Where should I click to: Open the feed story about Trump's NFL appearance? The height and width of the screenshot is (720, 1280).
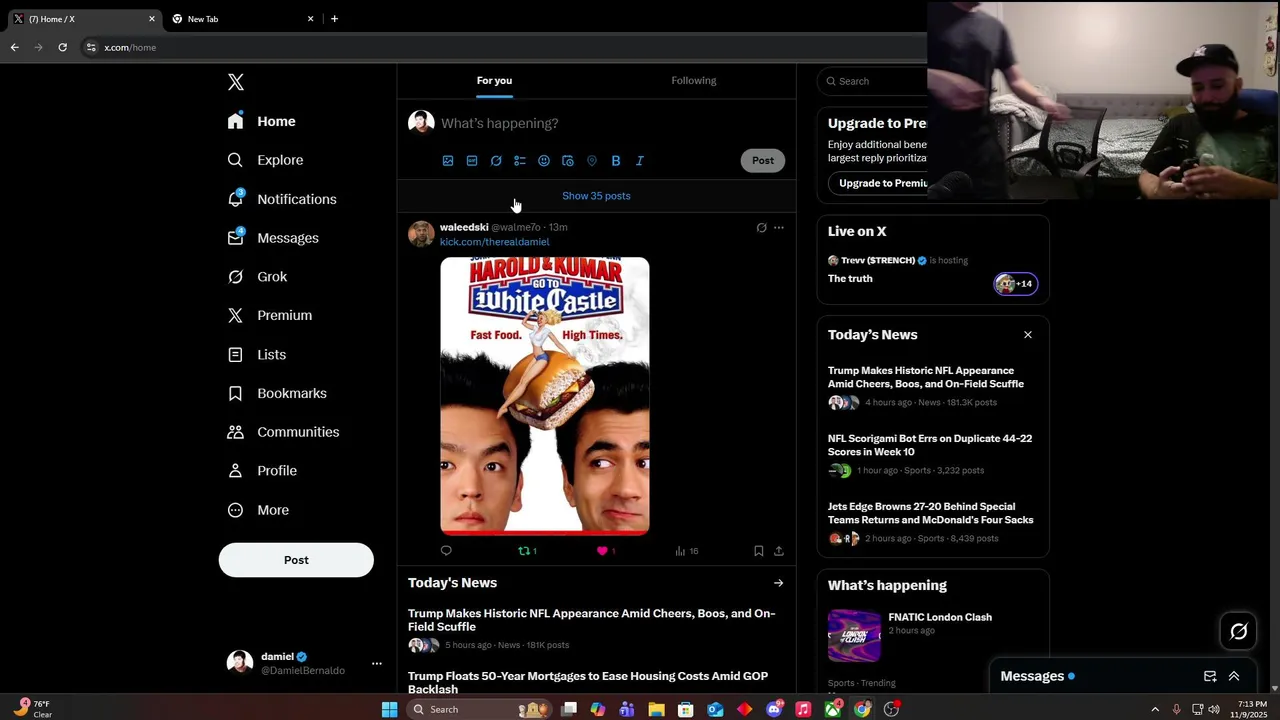[596, 631]
